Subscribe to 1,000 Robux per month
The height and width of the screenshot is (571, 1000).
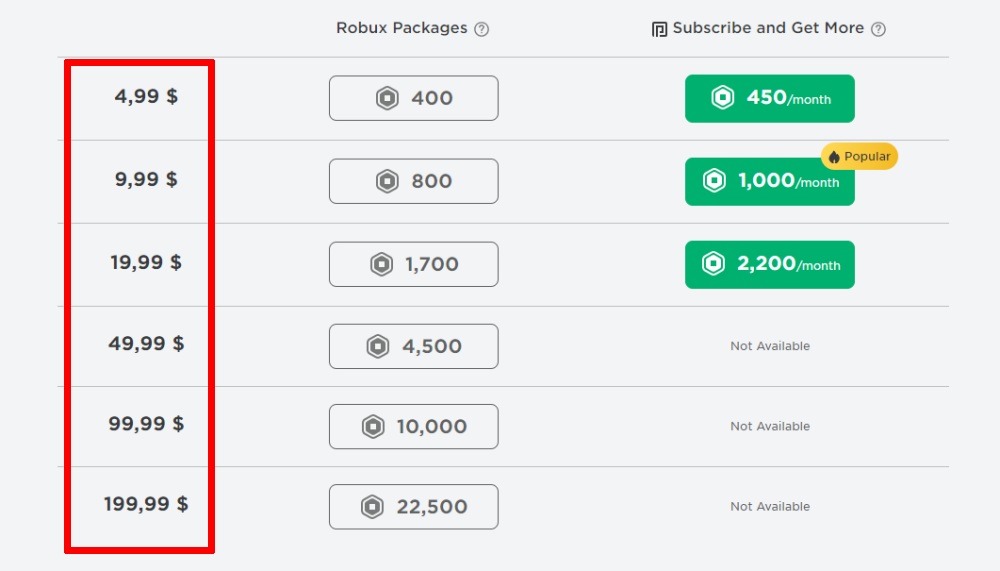pyautogui.click(x=769, y=182)
